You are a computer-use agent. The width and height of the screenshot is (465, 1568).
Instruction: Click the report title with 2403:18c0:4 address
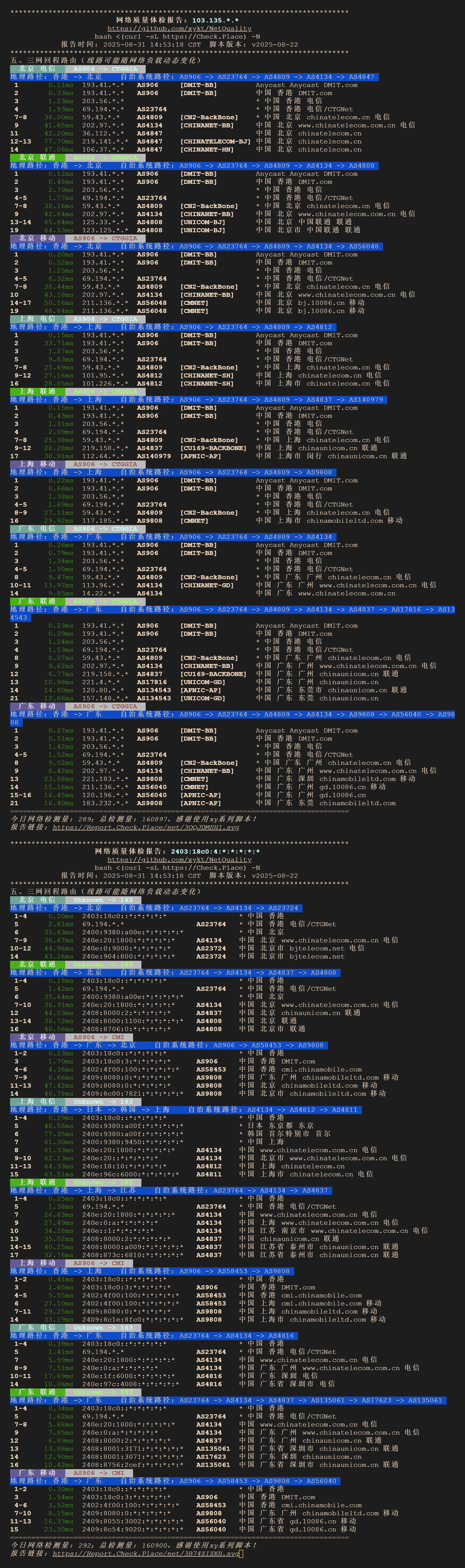coord(178,852)
